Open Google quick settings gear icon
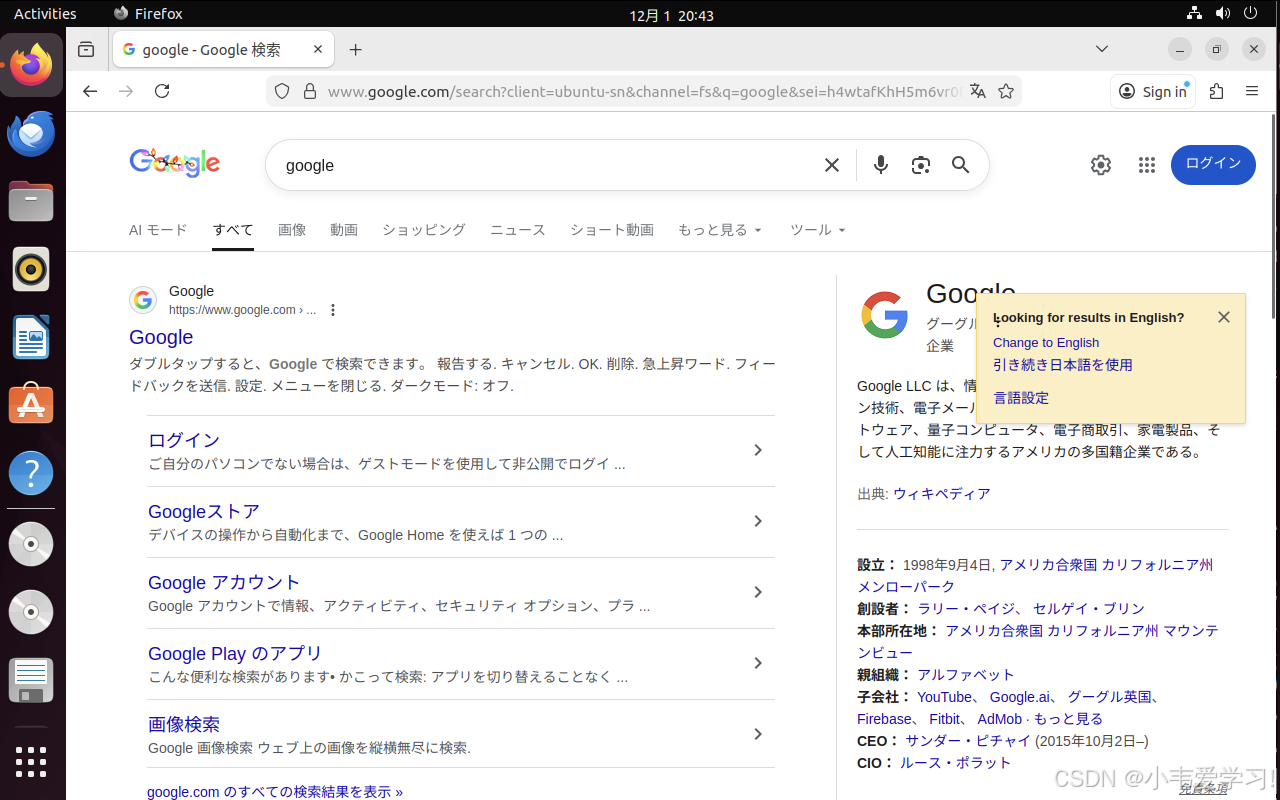This screenshot has height=800, width=1280. coord(1101,165)
